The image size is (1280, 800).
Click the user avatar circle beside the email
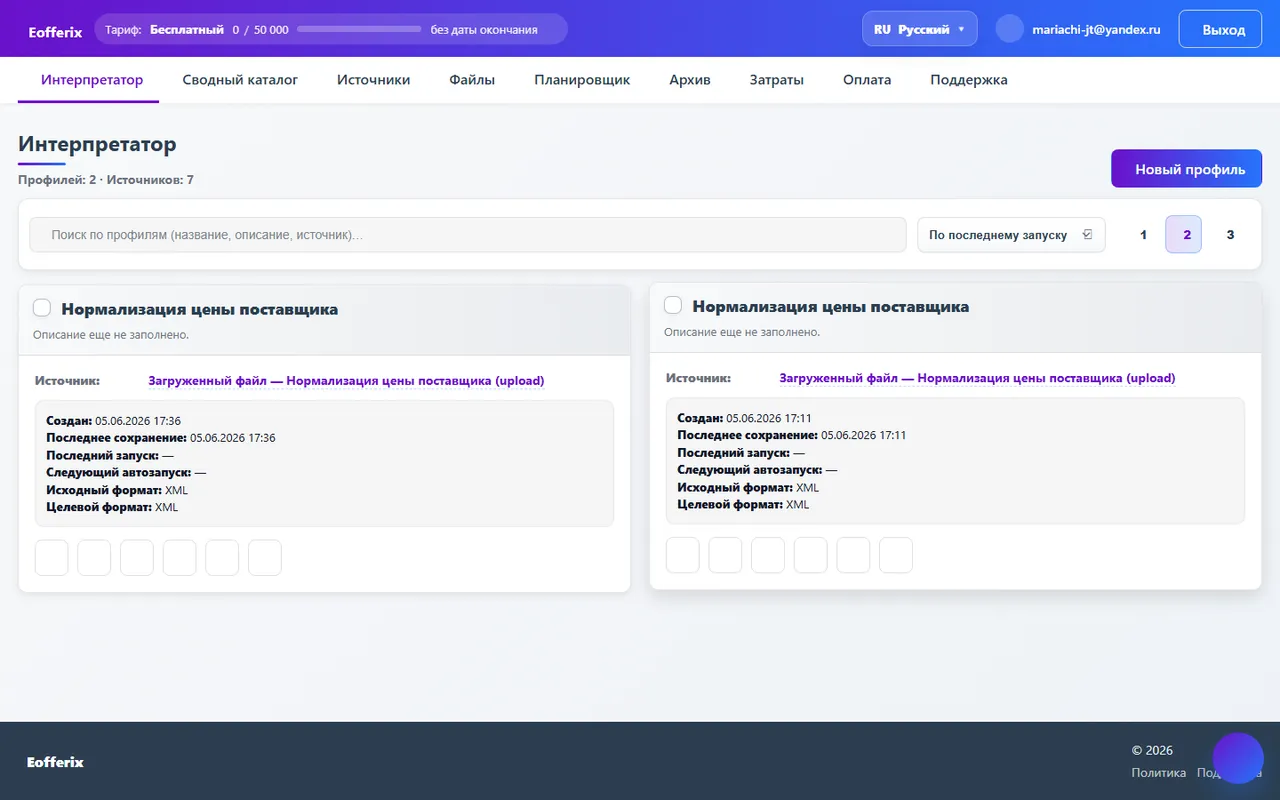(1010, 29)
